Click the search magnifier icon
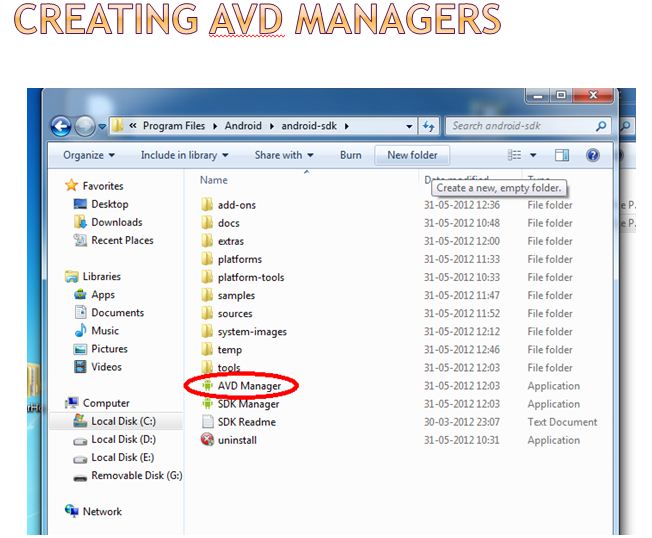The width and height of the screenshot is (652, 538). [601, 126]
